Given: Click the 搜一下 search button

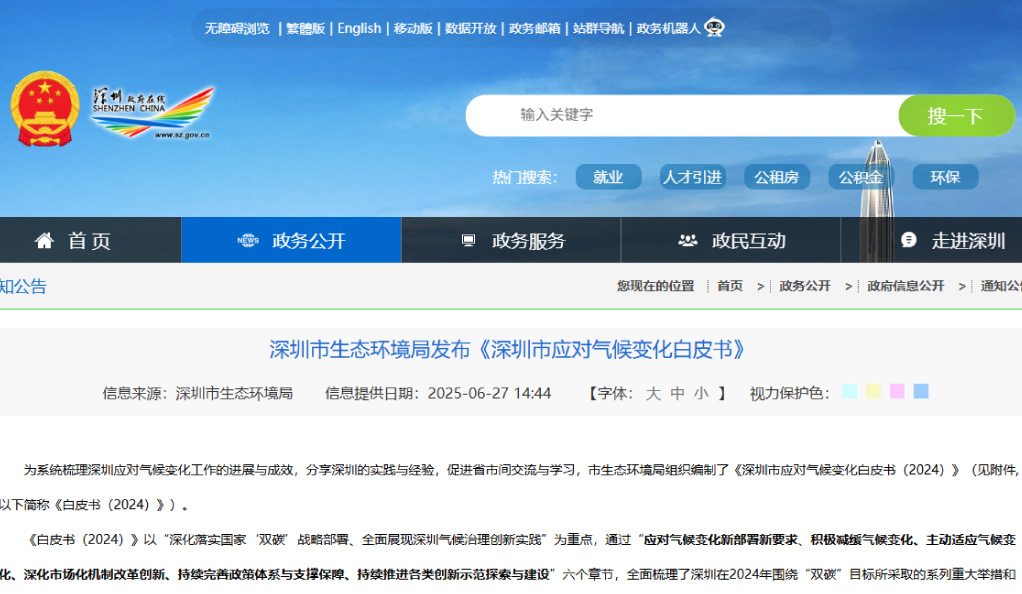Looking at the screenshot, I should [x=957, y=115].
